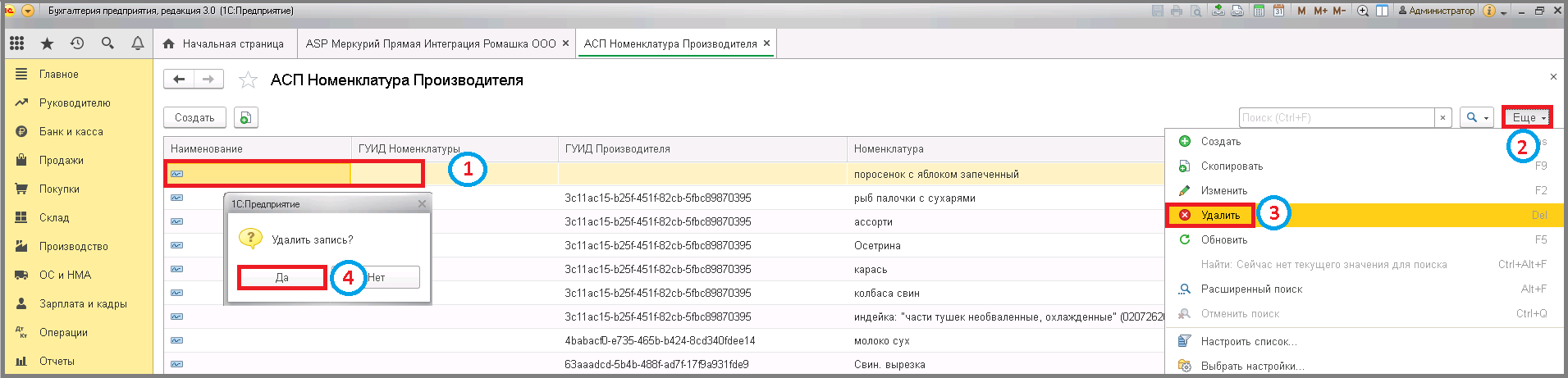The height and width of the screenshot is (378, 1568).
Task: Open Зарплата и кадры section
Action: [x=79, y=303]
